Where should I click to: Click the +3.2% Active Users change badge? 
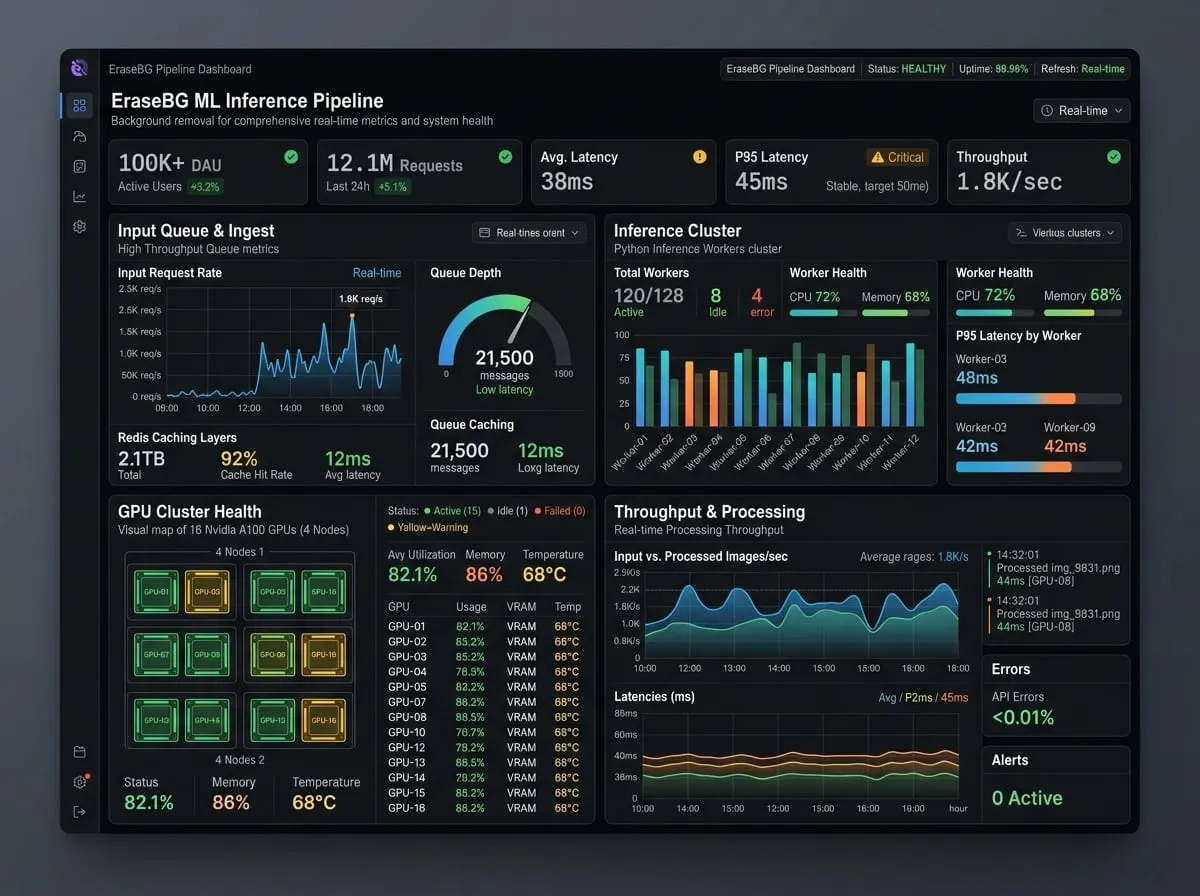coord(205,187)
